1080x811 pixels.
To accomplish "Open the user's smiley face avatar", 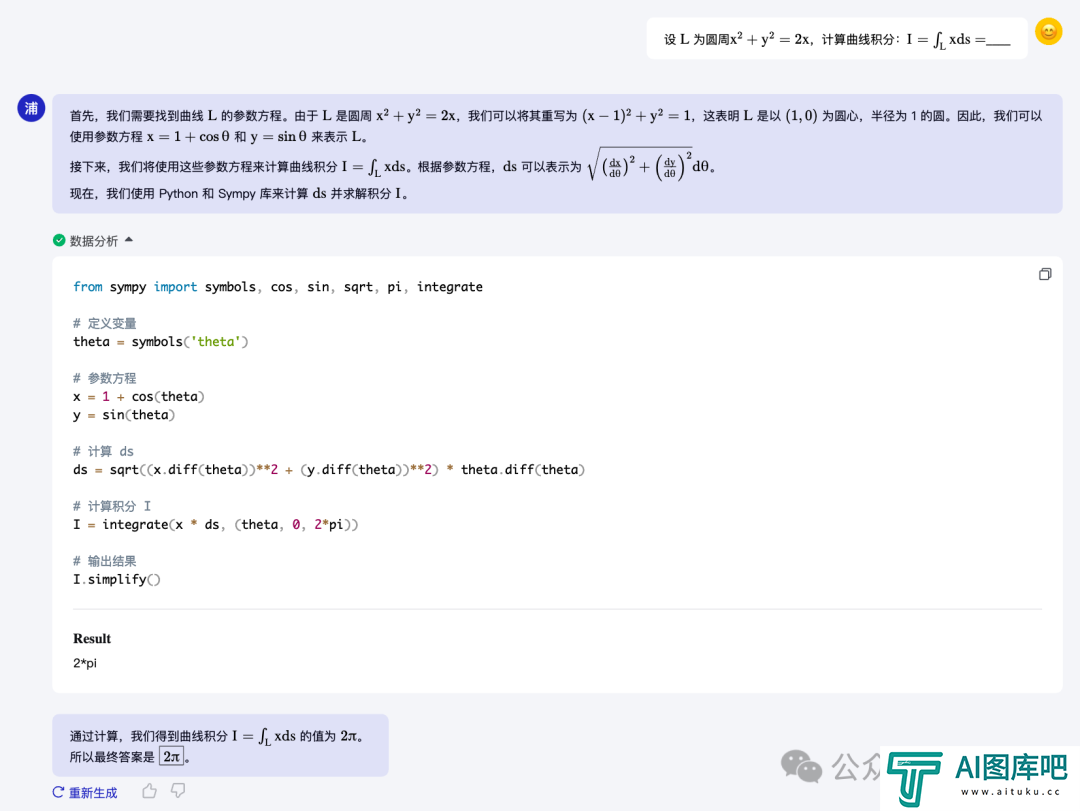I will 1047,32.
